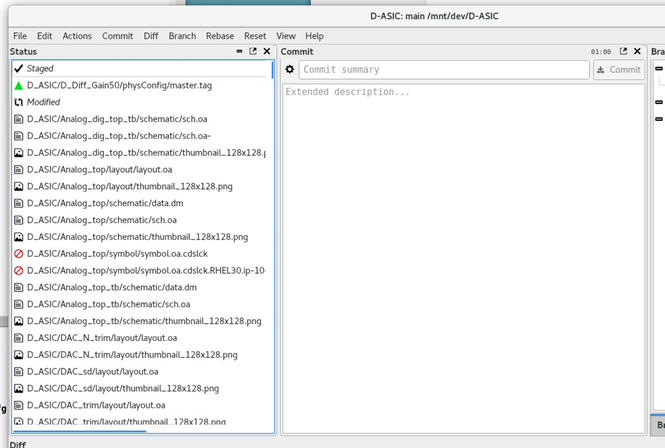Open the commit options gear menu
This screenshot has height=448, width=665.
[x=290, y=70]
